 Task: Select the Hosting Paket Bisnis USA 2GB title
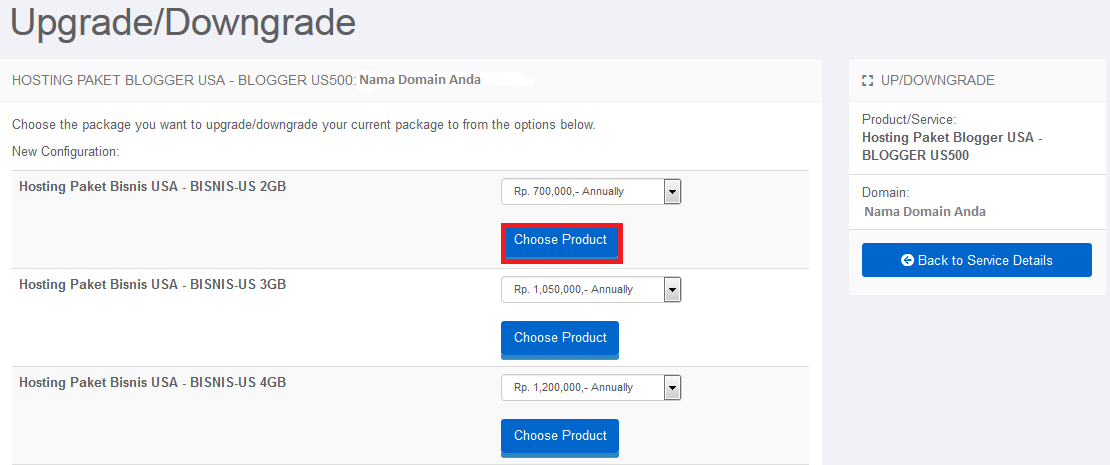pyautogui.click(x=152, y=187)
